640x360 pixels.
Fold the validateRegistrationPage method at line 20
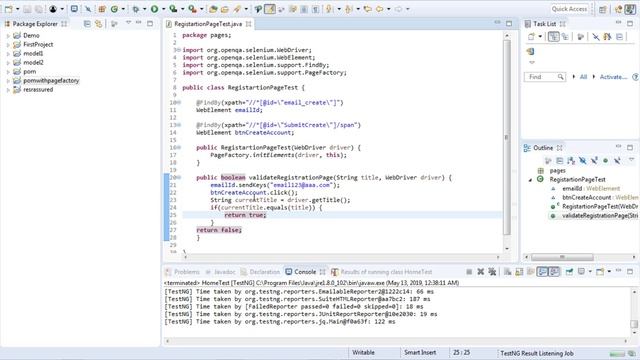pos(179,178)
